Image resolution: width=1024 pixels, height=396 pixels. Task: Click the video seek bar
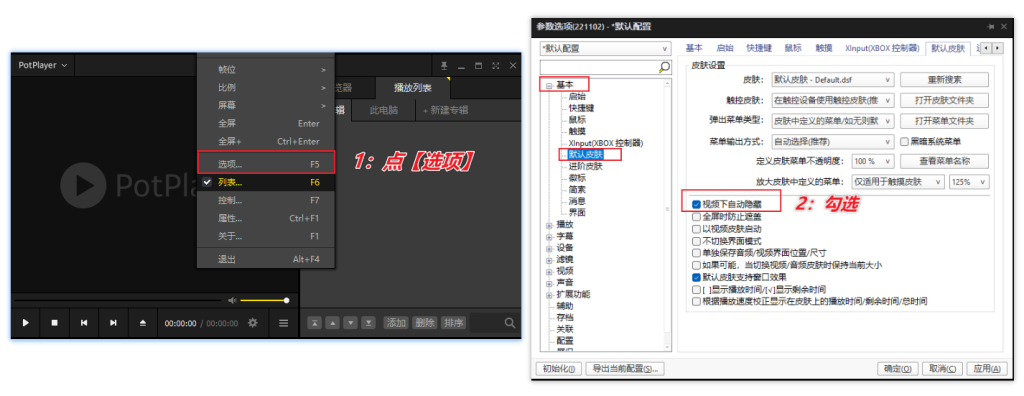tap(118, 301)
